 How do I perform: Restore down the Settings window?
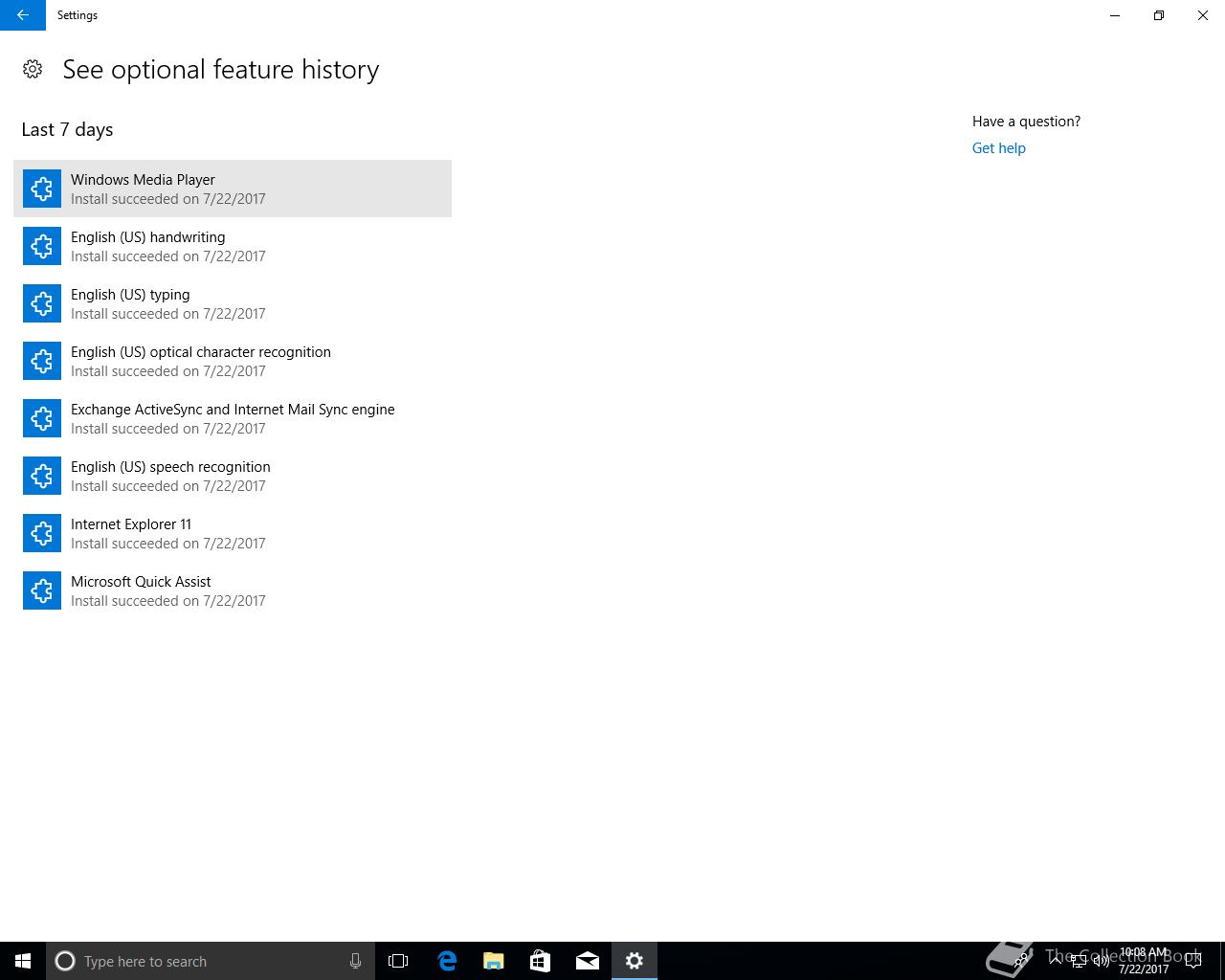(1159, 15)
